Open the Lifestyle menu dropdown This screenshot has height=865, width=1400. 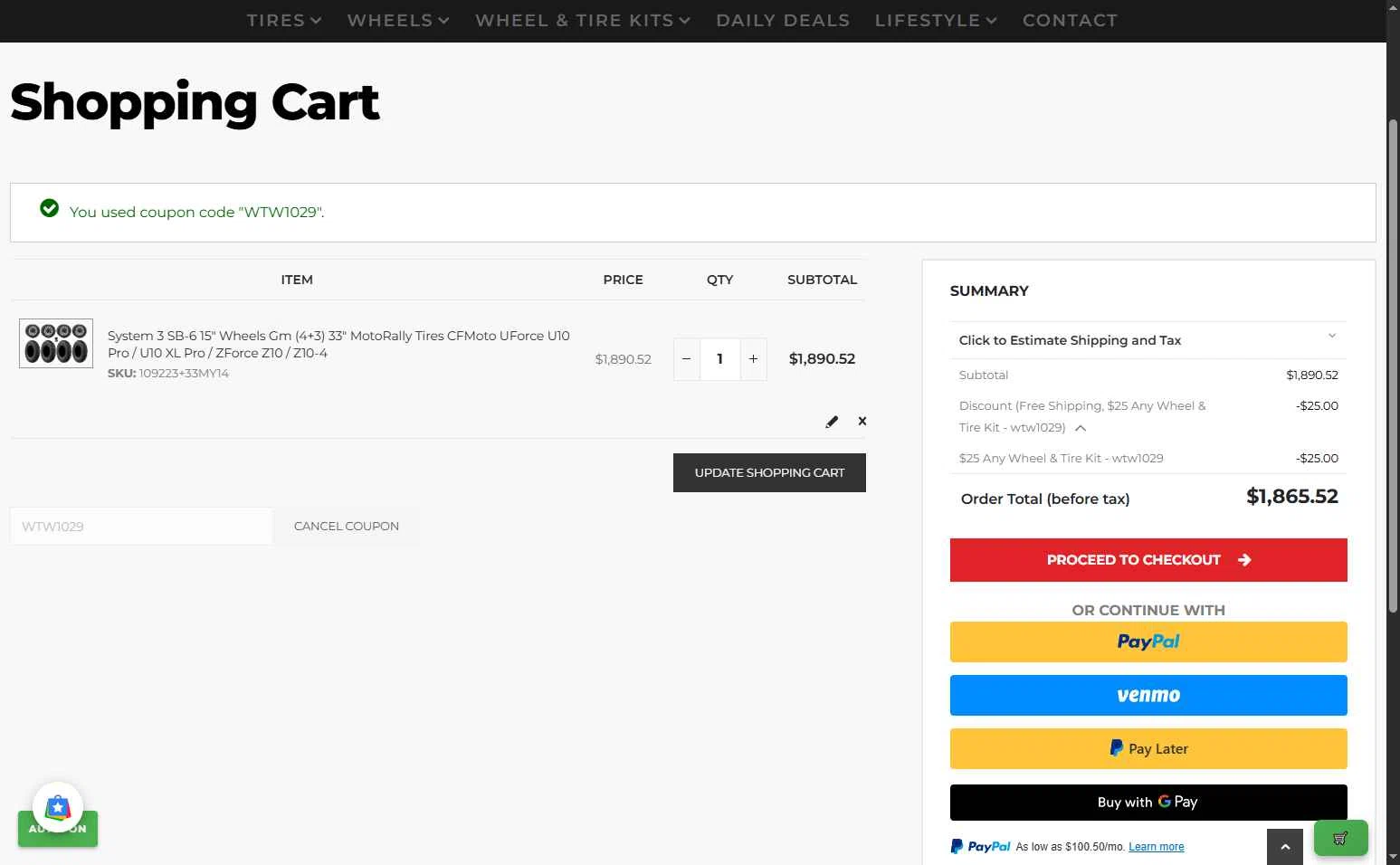(x=936, y=20)
